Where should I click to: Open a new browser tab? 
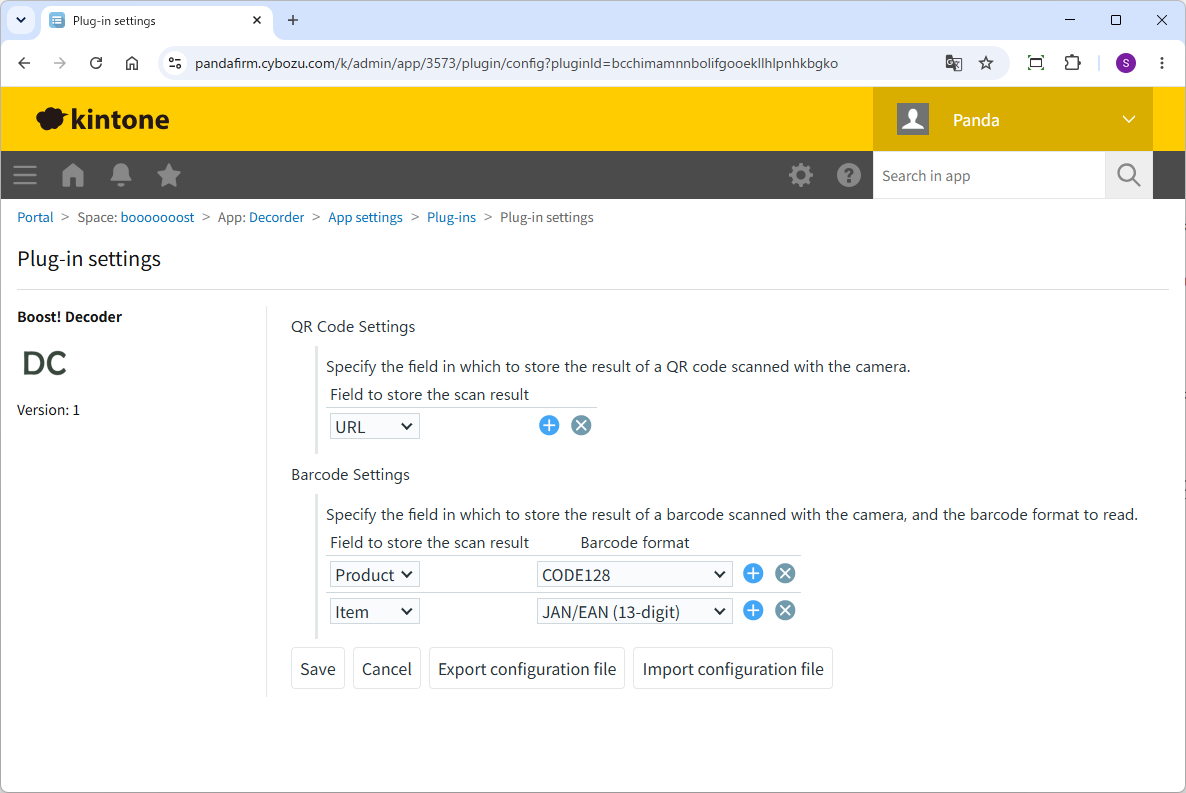coord(293,20)
